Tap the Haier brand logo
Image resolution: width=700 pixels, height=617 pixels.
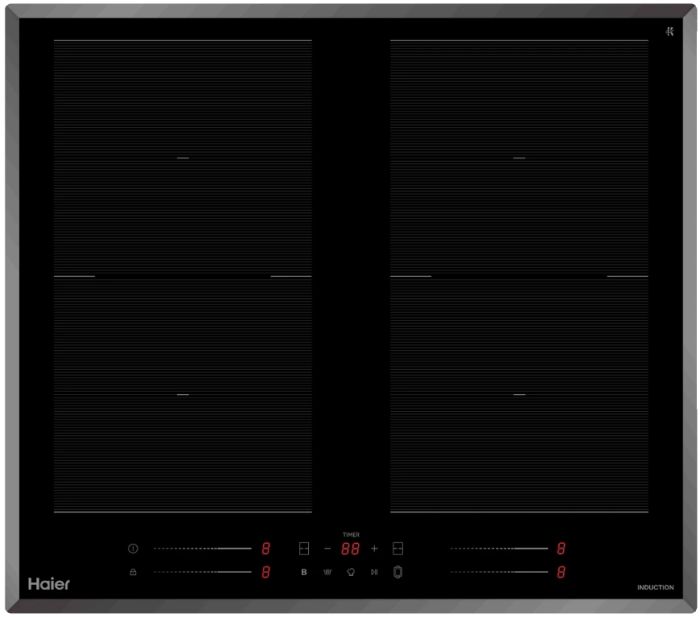[x=48, y=583]
